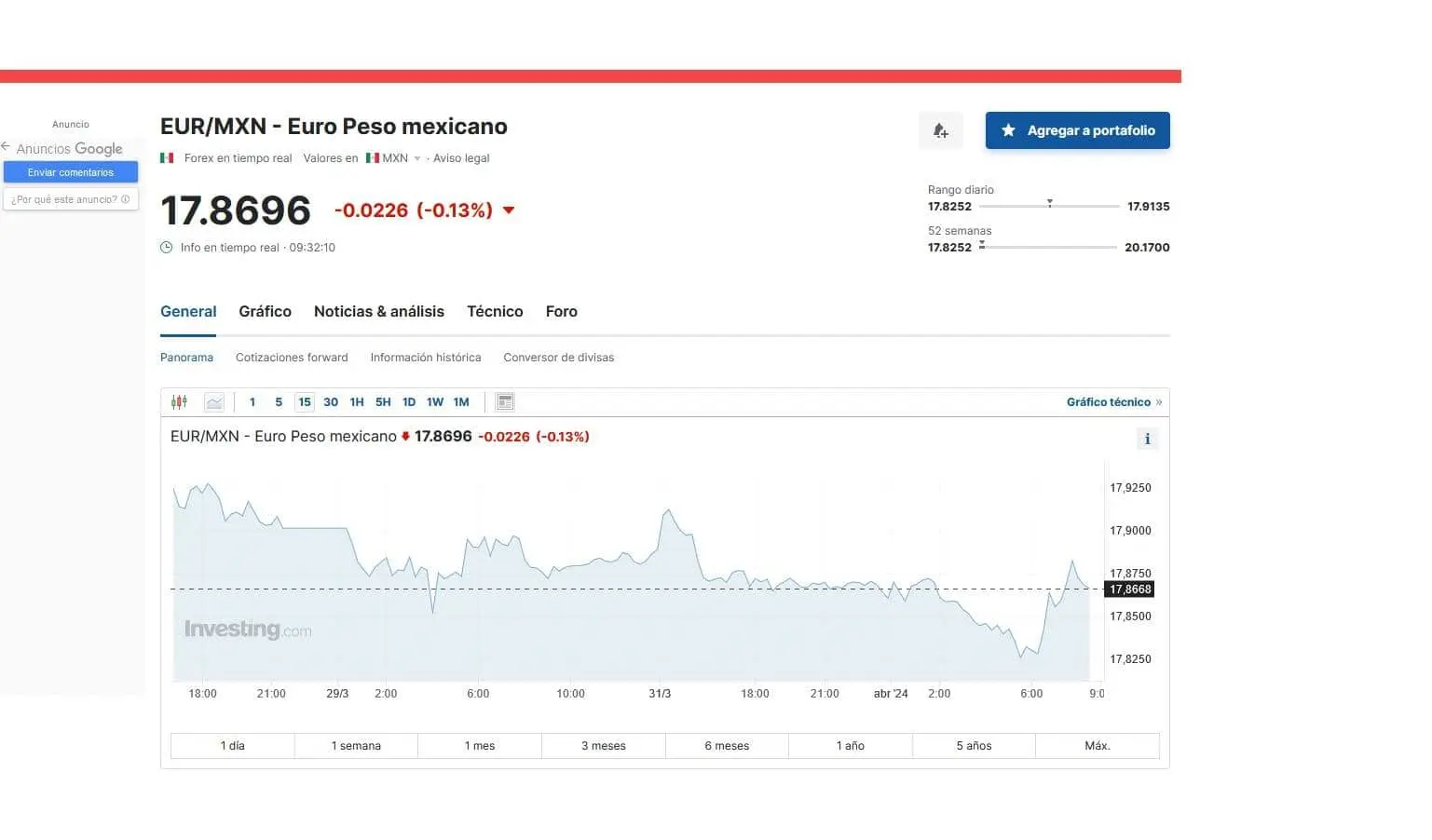Go to Cotizaciones forward
The height and width of the screenshot is (840, 1432).
coord(292,358)
